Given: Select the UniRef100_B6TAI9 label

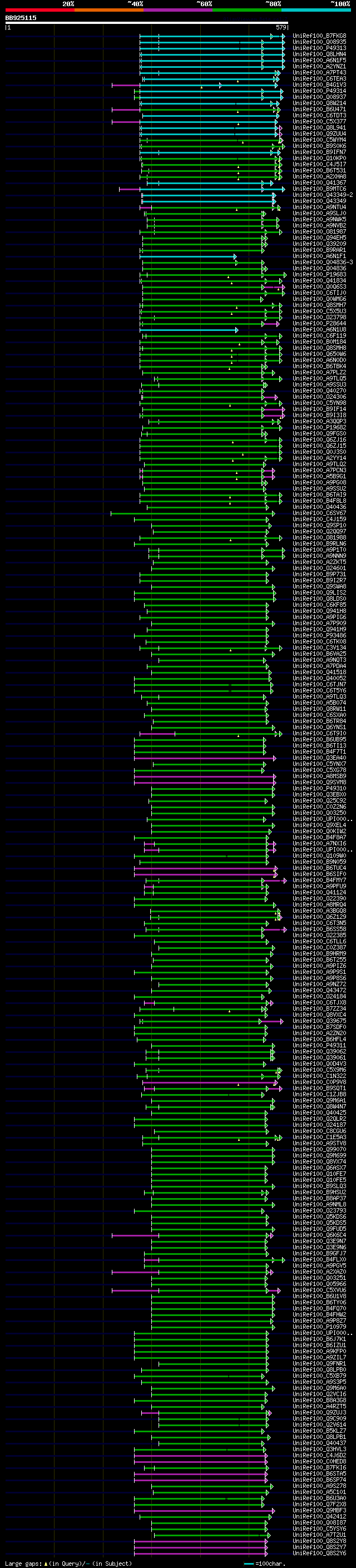Looking at the screenshot, I should [319, 495].
